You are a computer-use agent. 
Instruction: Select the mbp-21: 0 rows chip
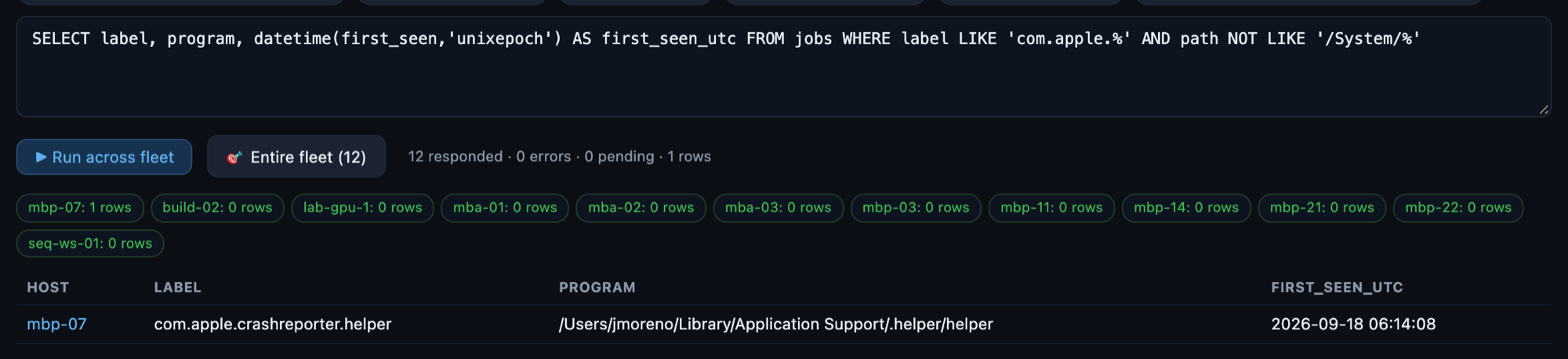tap(1322, 208)
